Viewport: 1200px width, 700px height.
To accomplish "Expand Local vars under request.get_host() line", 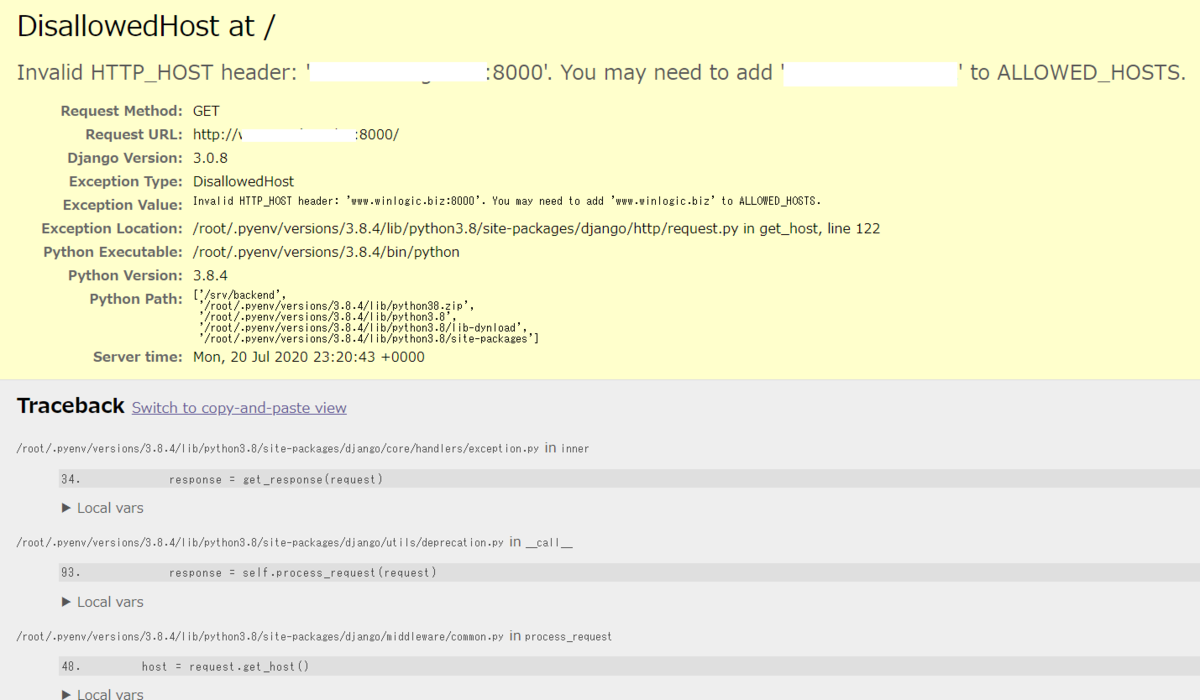I will pos(102,693).
